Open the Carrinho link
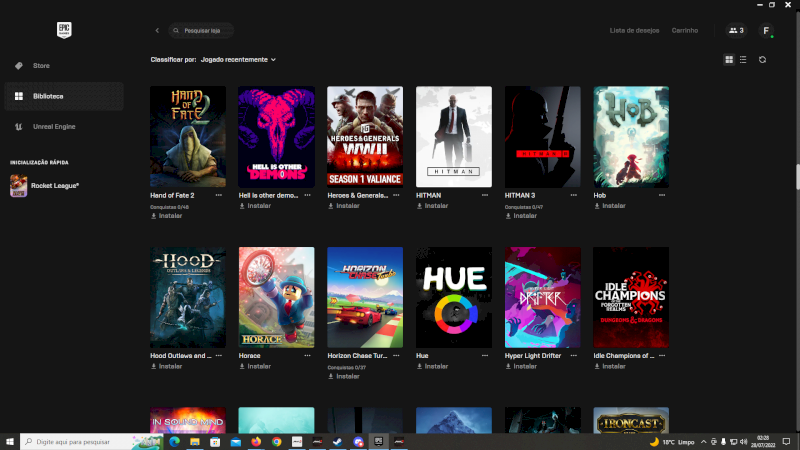 click(x=685, y=31)
